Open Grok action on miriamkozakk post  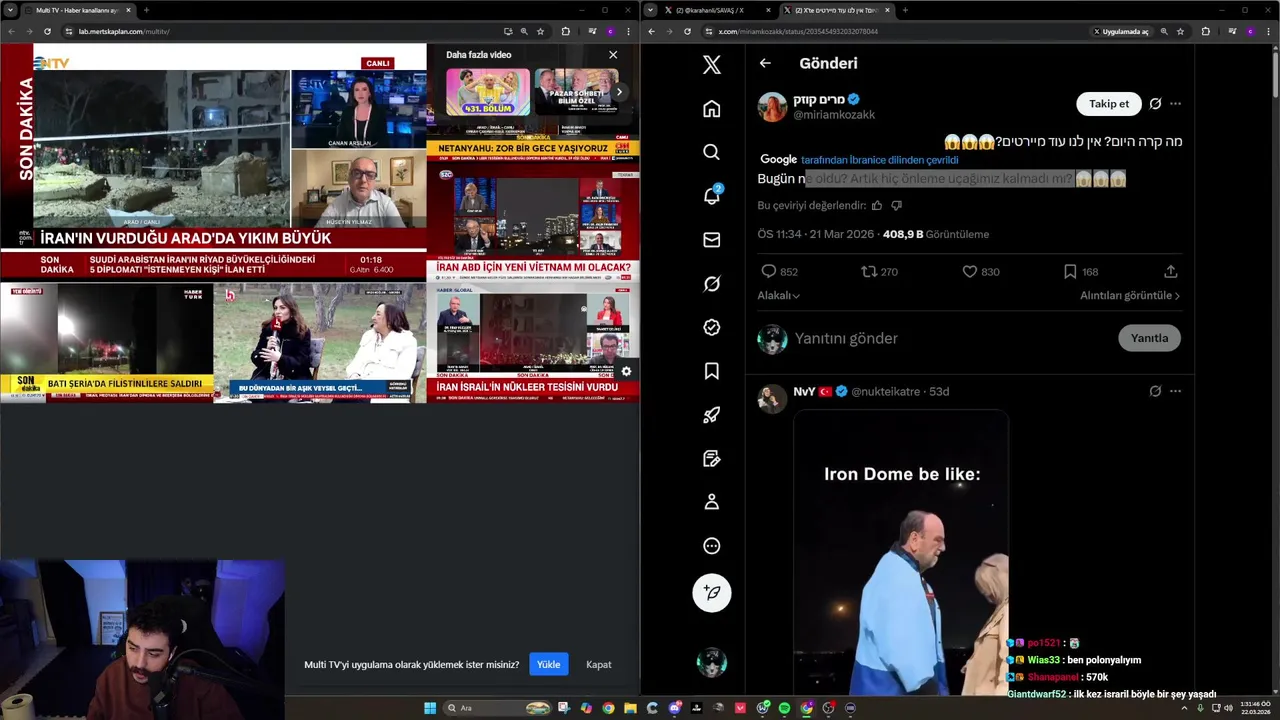[x=1155, y=104]
